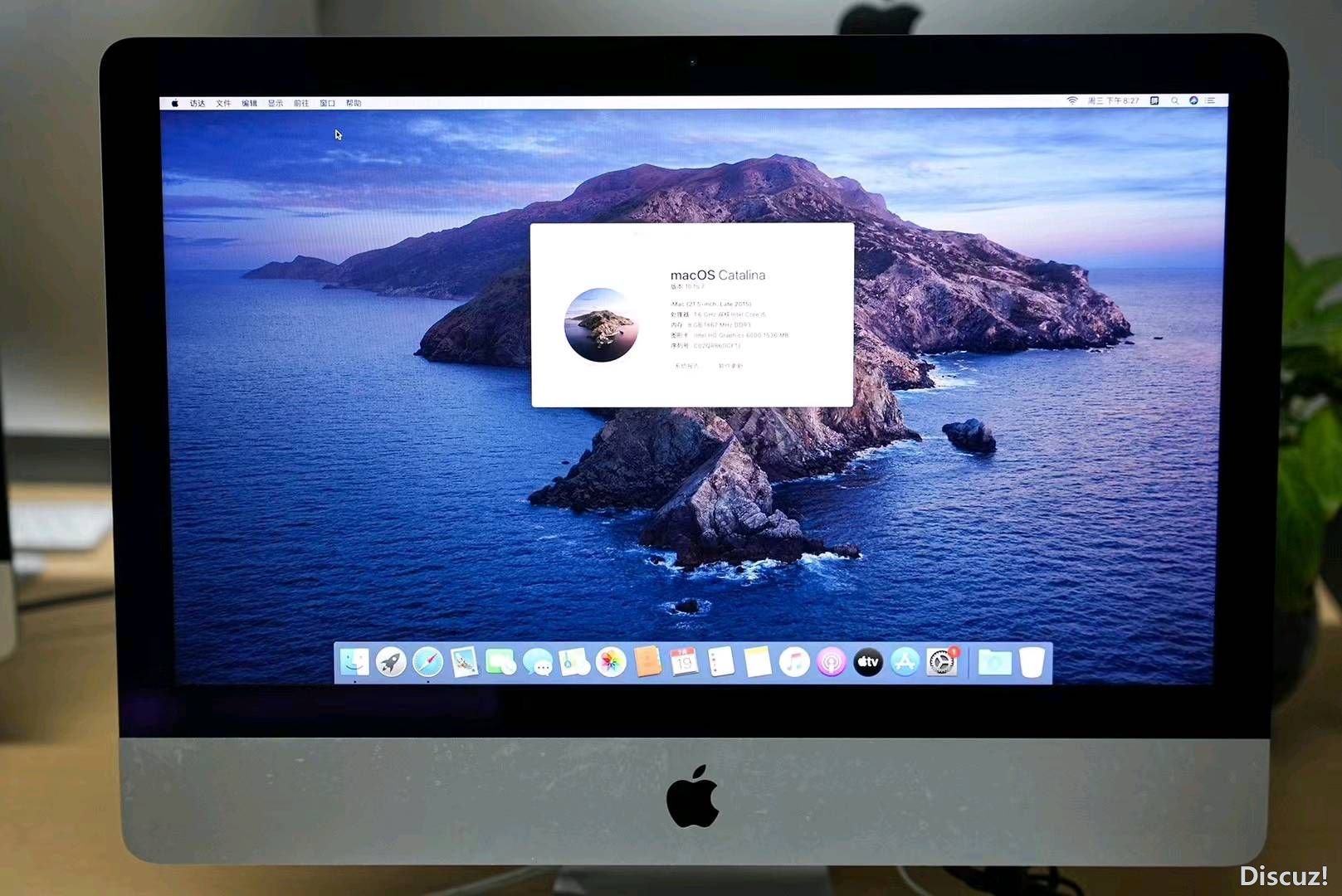Viewport: 1342px width, 896px height.
Task: Click the Catalina island image in About window
Action: point(602,324)
